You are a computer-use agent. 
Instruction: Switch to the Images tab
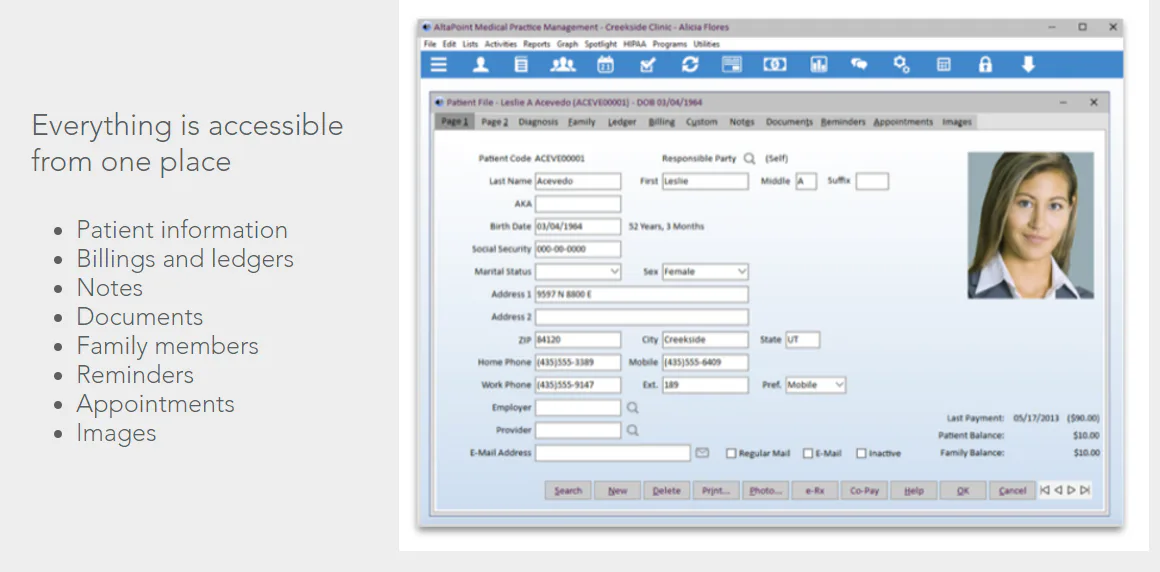click(957, 122)
